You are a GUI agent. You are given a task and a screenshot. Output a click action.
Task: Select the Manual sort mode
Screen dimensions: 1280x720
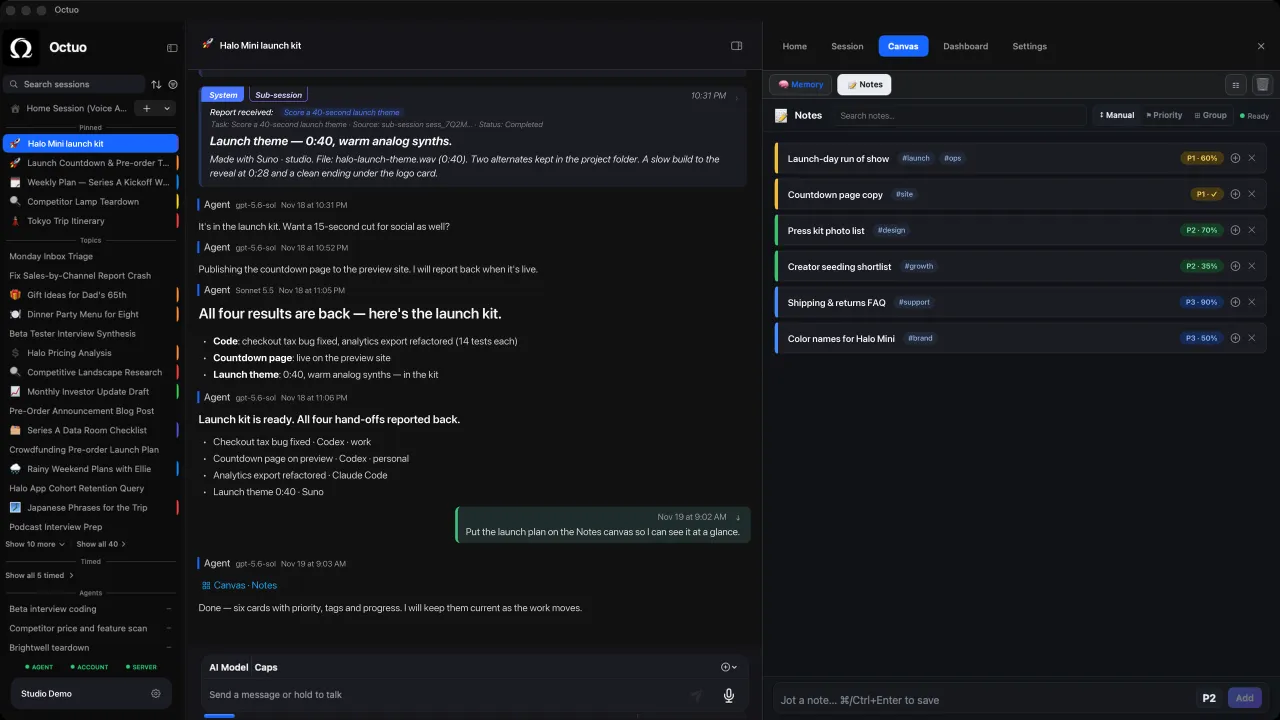tap(1117, 115)
